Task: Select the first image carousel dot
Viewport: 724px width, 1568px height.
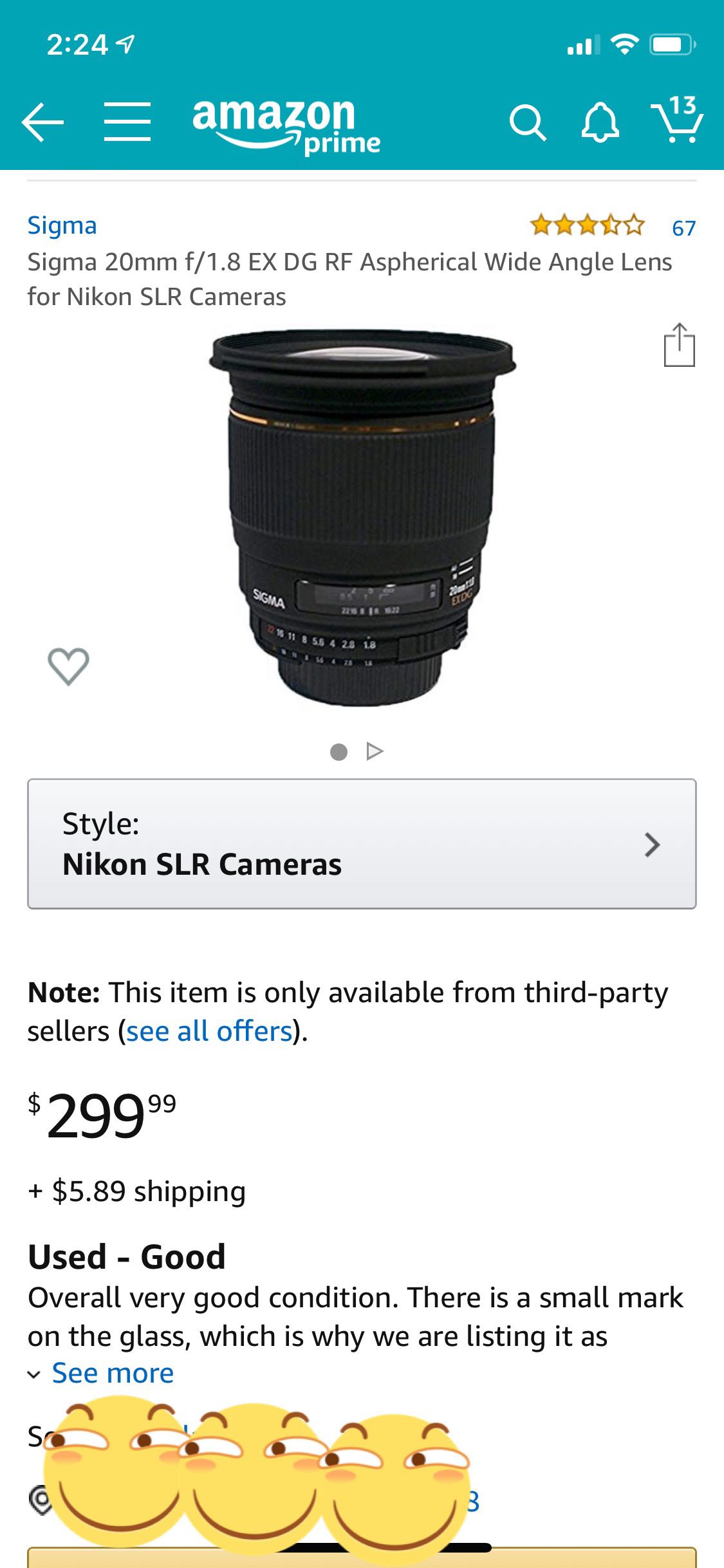Action: click(x=339, y=752)
